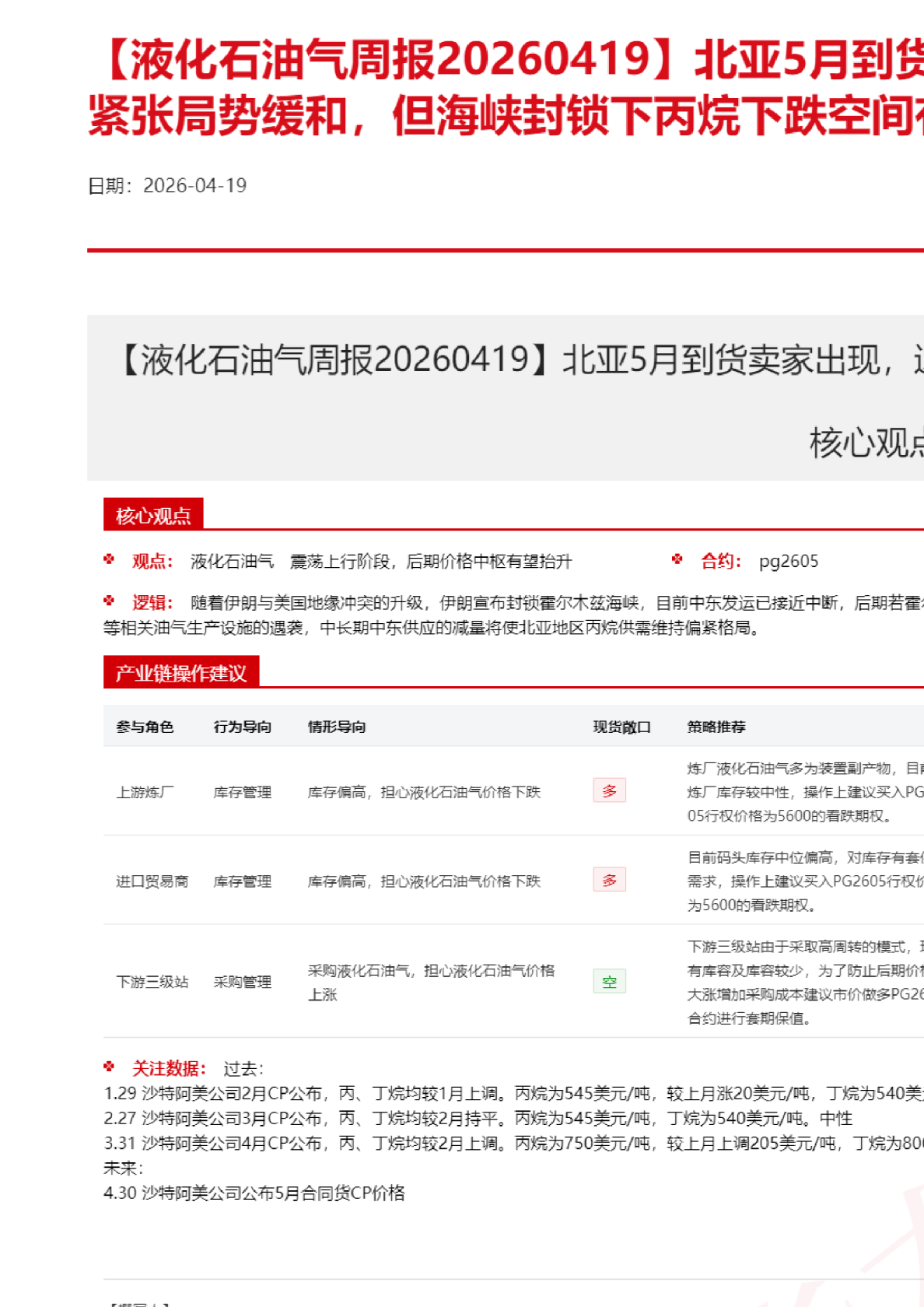Image resolution: width=924 pixels, height=1307 pixels.
Task: Click the red bullet before 关注数据
Action: (x=109, y=1067)
